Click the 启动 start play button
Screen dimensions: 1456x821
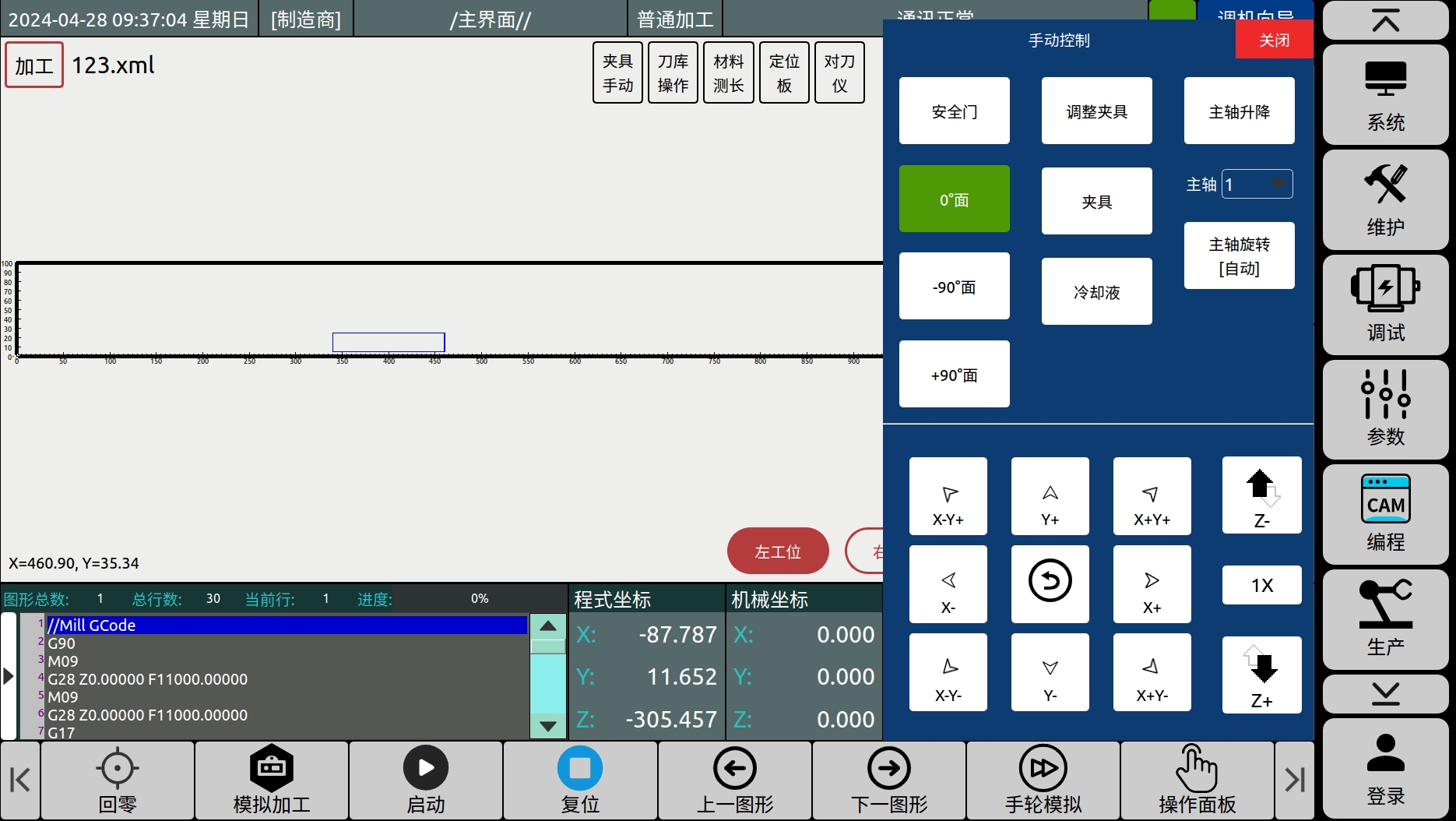426,780
